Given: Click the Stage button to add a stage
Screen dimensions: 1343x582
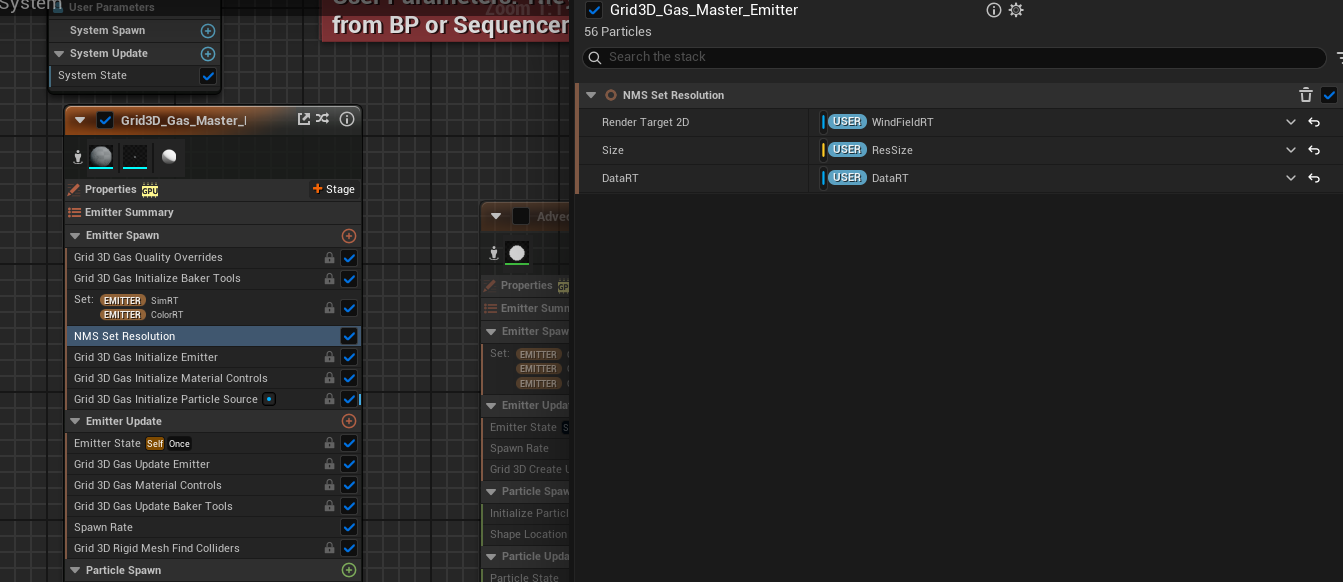Looking at the screenshot, I should [334, 189].
